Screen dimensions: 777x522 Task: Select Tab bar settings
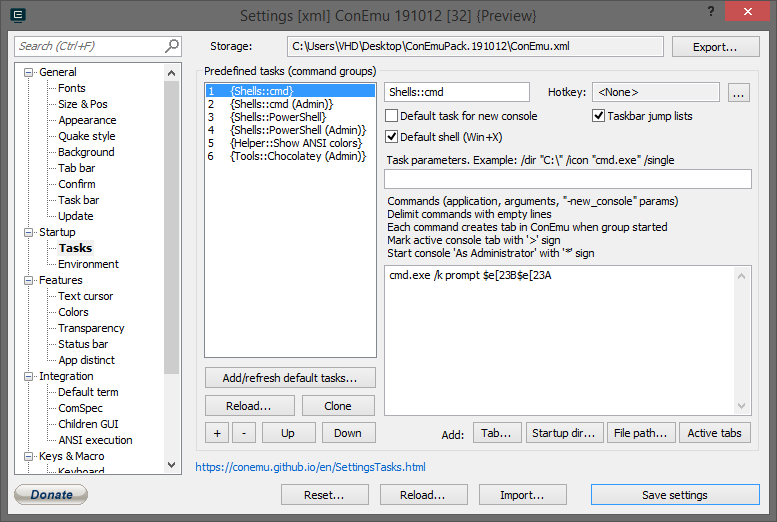coord(77,168)
